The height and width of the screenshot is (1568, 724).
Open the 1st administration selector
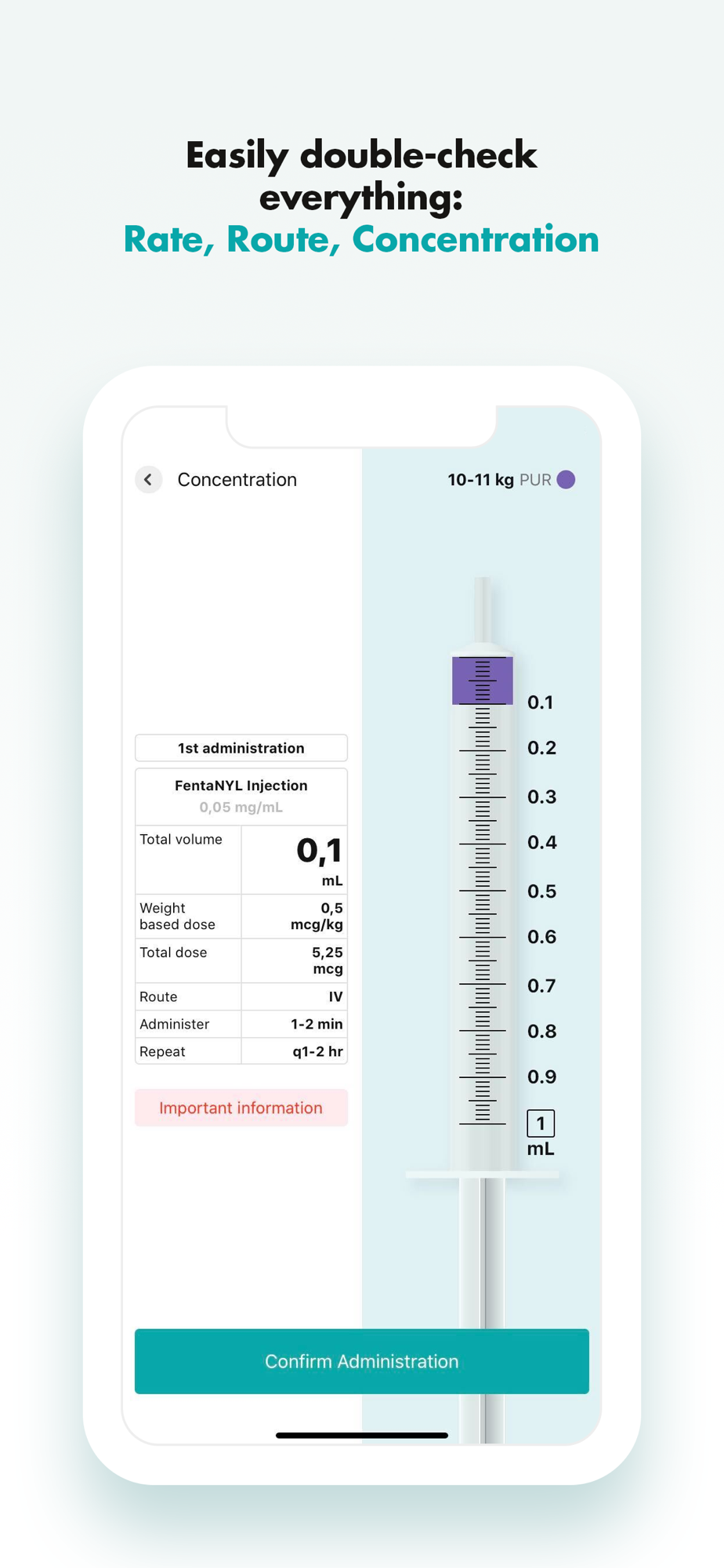pyautogui.click(x=241, y=748)
